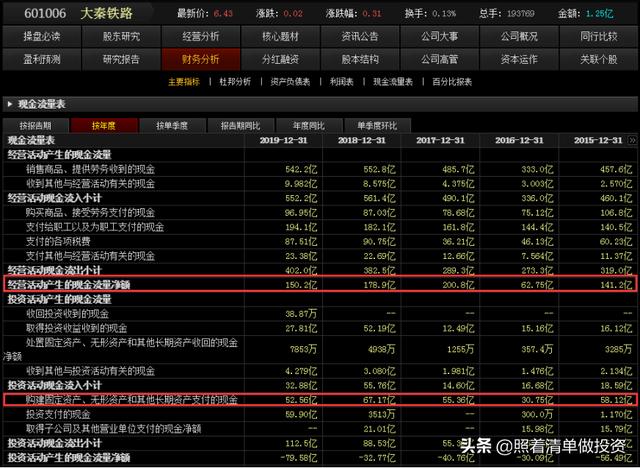This screenshot has width=640, height=468.
Task: Jump to 利润表 sub-link
Action: (x=342, y=82)
